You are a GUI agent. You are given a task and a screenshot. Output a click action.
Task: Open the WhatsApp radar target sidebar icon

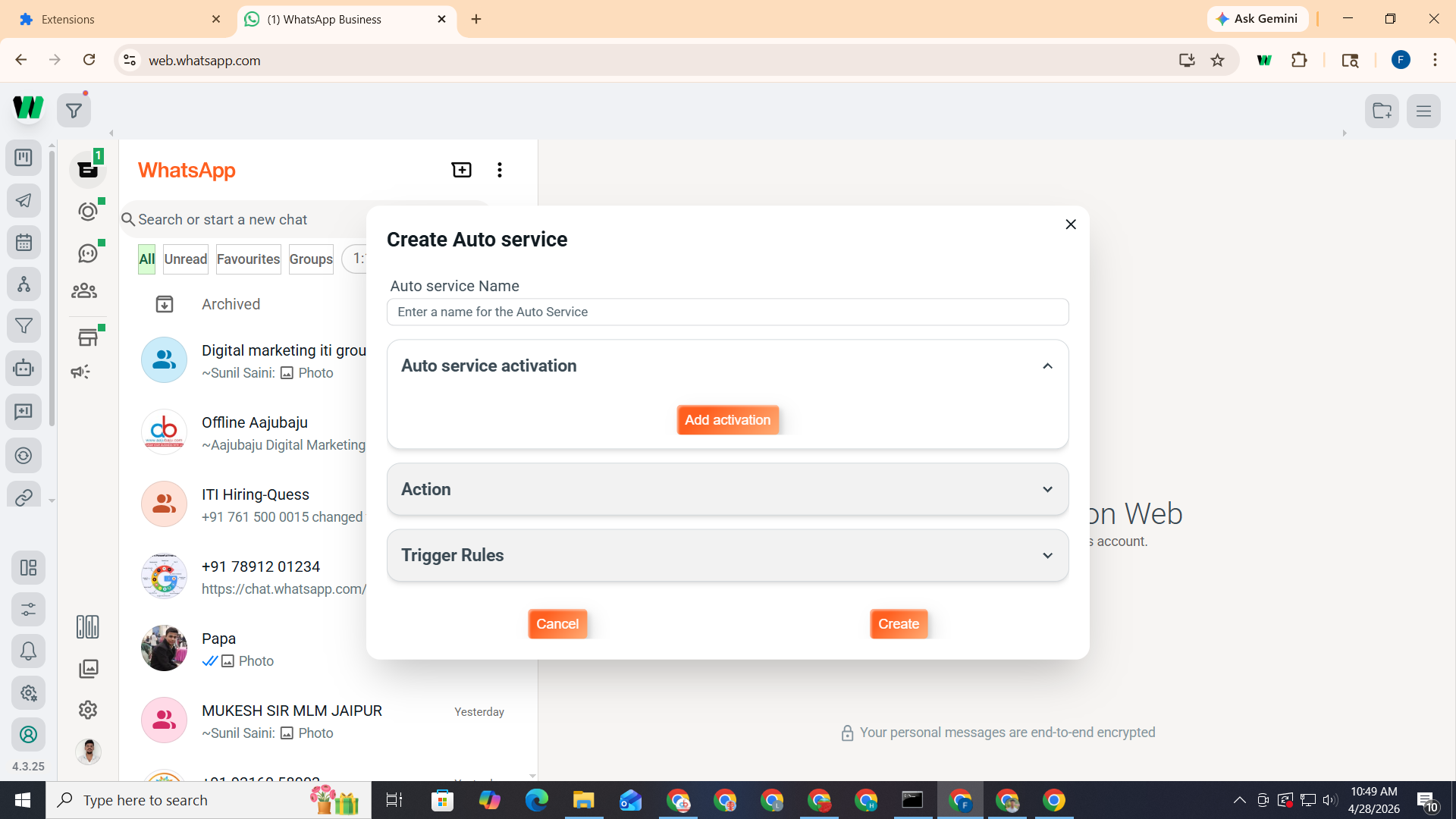(x=24, y=455)
